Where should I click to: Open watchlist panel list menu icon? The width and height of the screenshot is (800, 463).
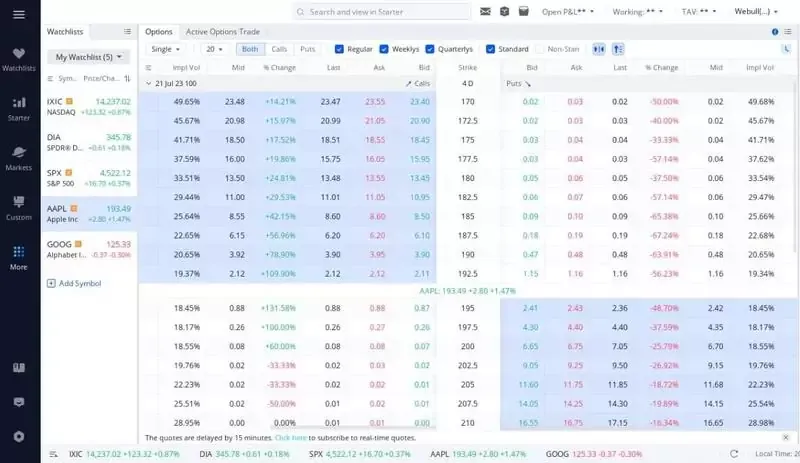pos(127,32)
